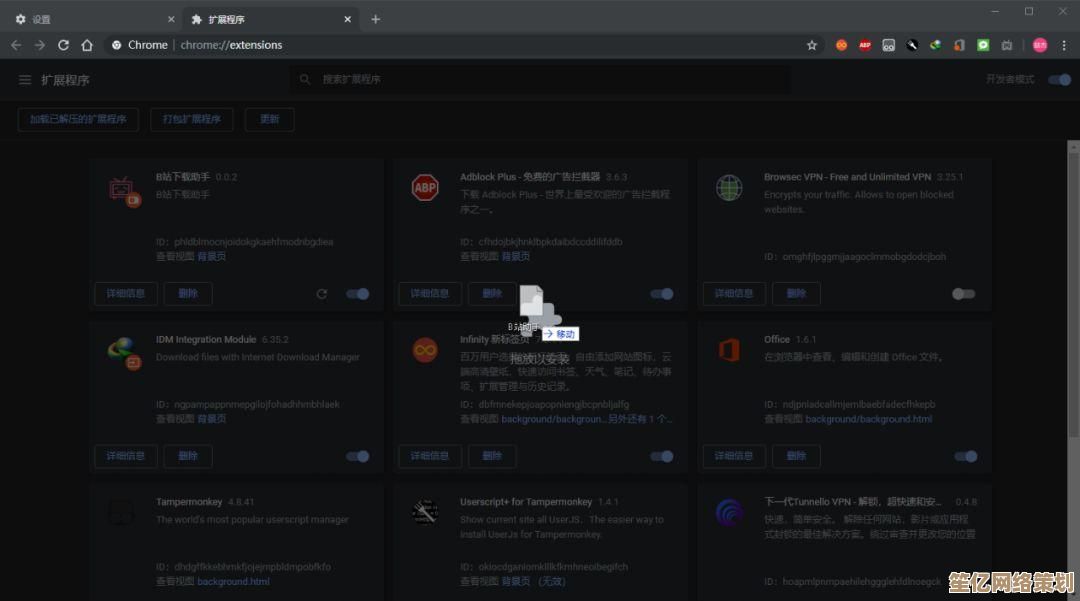Screen dimensions: 1080x601
Task: Close the 扩展程序 tab
Action: [x=348, y=19]
